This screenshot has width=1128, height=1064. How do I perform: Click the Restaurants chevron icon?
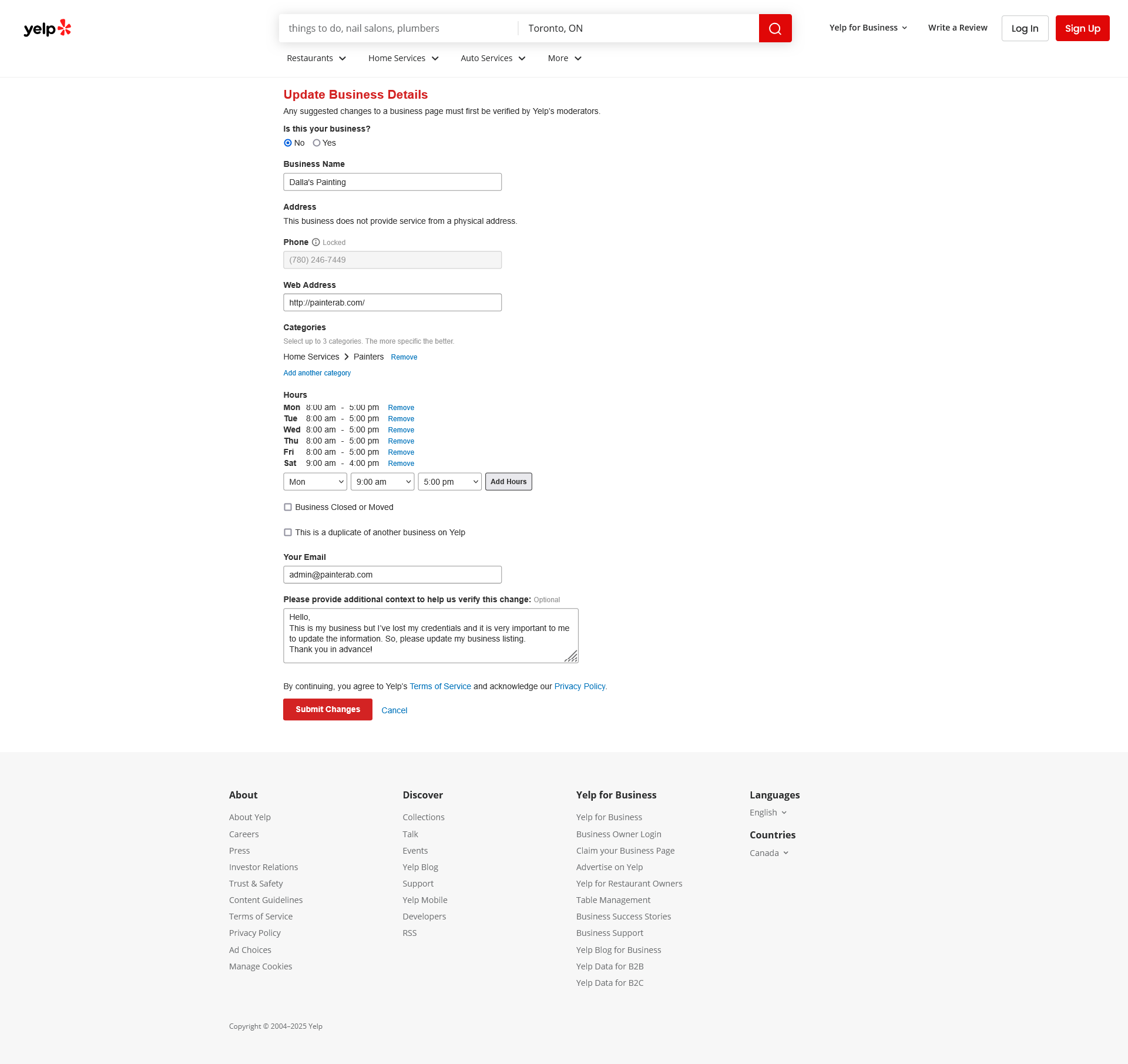pyautogui.click(x=343, y=58)
